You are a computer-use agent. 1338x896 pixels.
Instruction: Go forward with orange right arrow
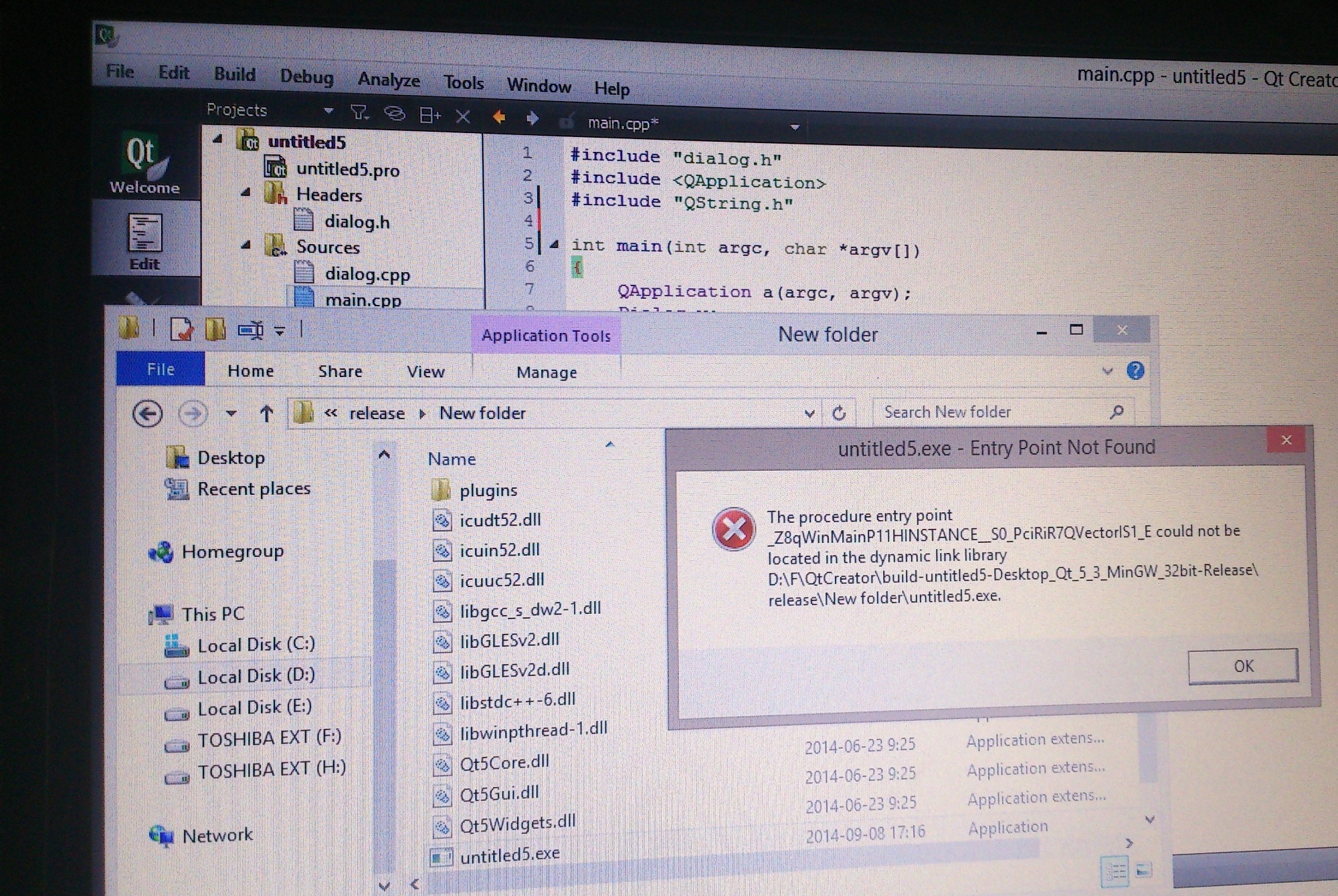[533, 118]
